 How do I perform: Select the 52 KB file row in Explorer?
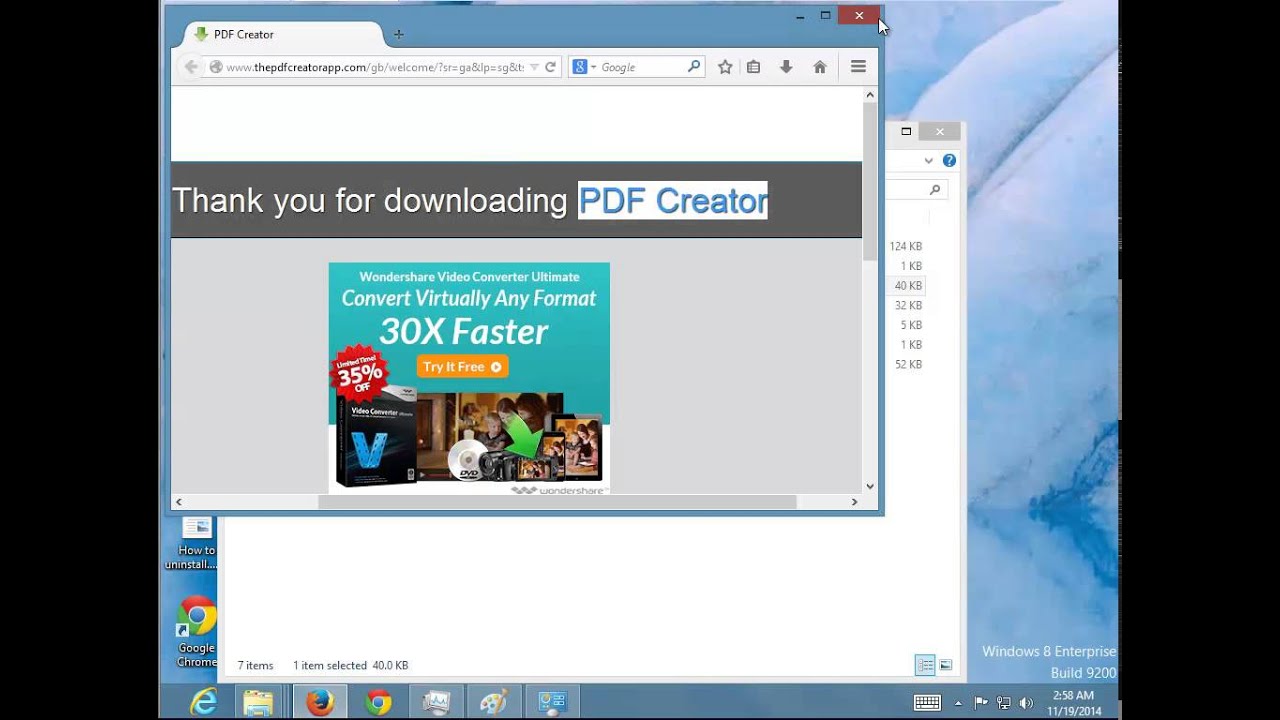click(x=906, y=364)
